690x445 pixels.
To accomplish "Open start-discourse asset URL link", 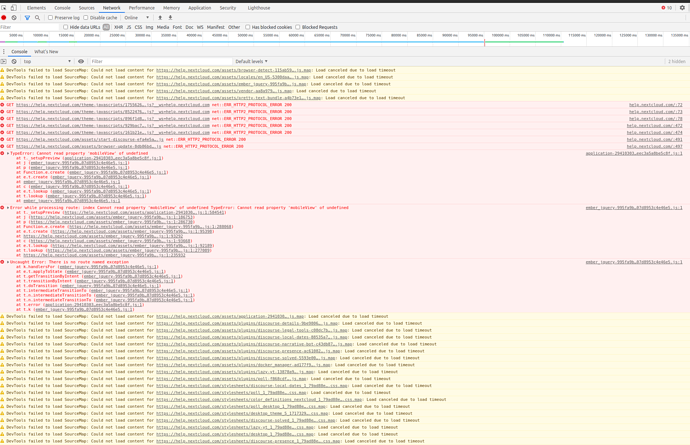I will [90, 140].
